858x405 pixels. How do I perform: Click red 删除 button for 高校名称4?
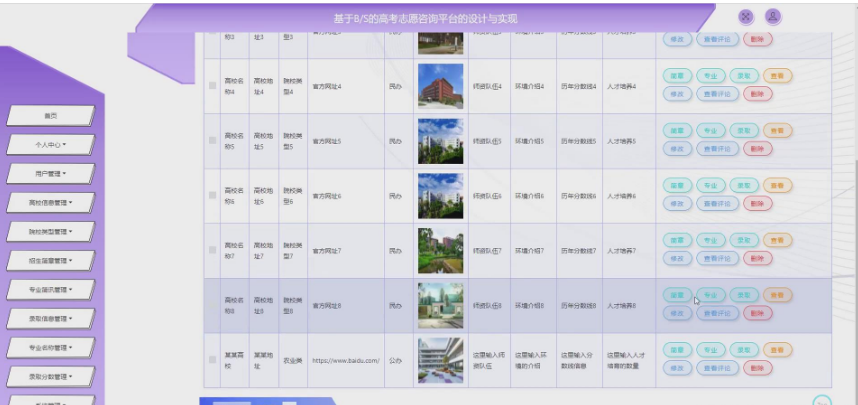click(758, 94)
